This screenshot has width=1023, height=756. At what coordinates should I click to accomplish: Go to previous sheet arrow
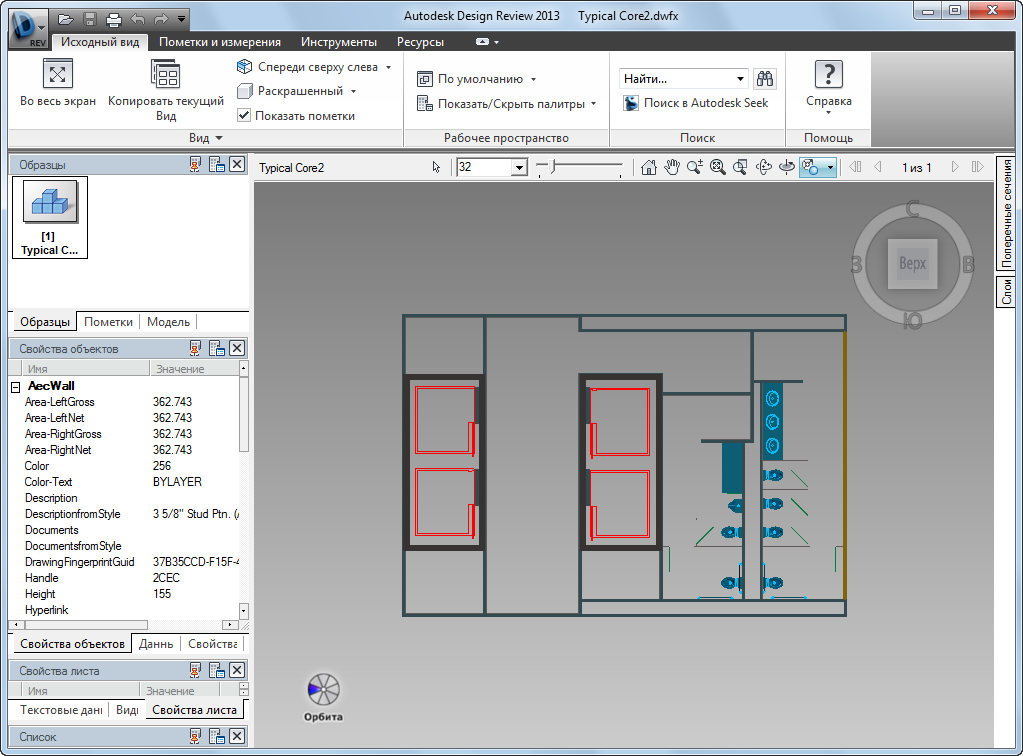pyautogui.click(x=878, y=167)
